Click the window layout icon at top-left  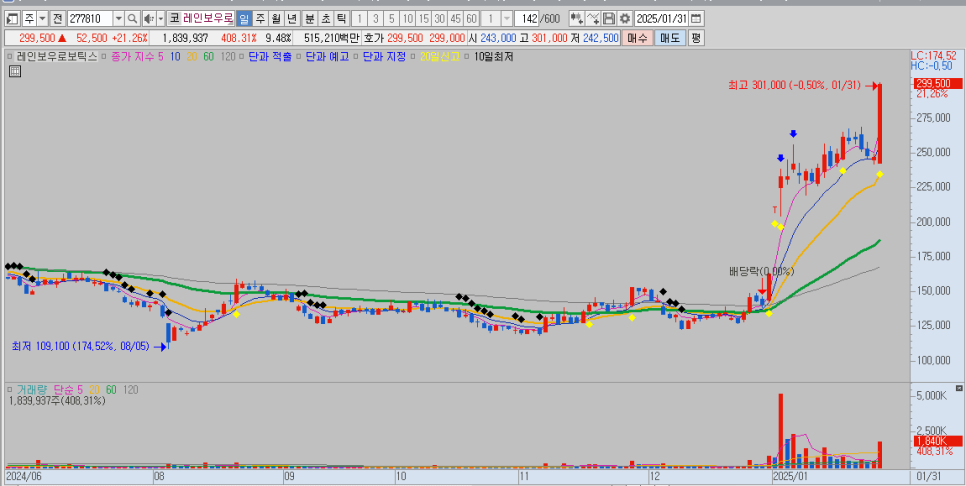tap(11, 19)
